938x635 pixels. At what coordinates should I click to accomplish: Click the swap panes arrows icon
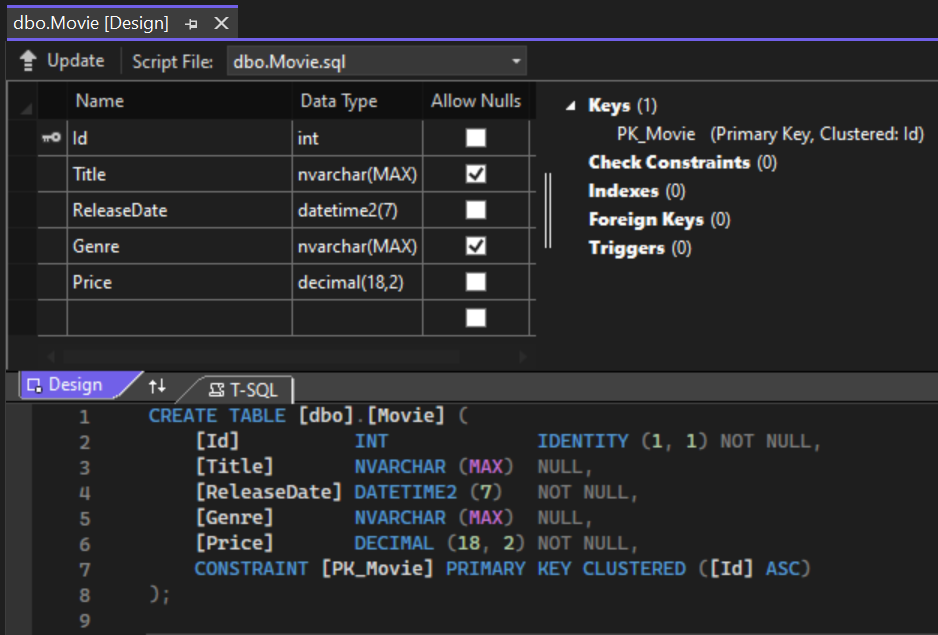coord(157,386)
